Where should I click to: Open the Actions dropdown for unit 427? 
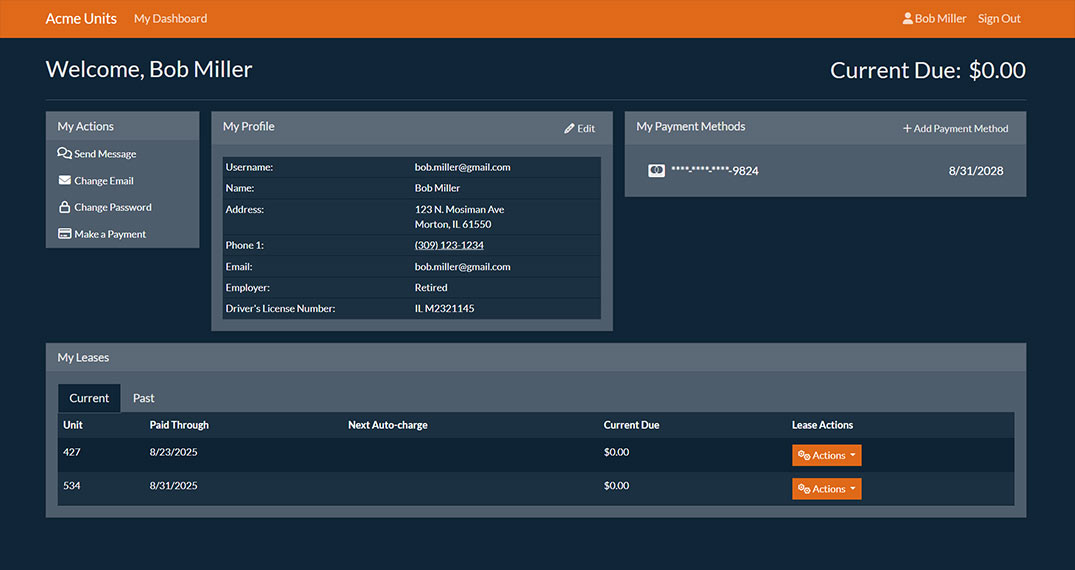(827, 455)
